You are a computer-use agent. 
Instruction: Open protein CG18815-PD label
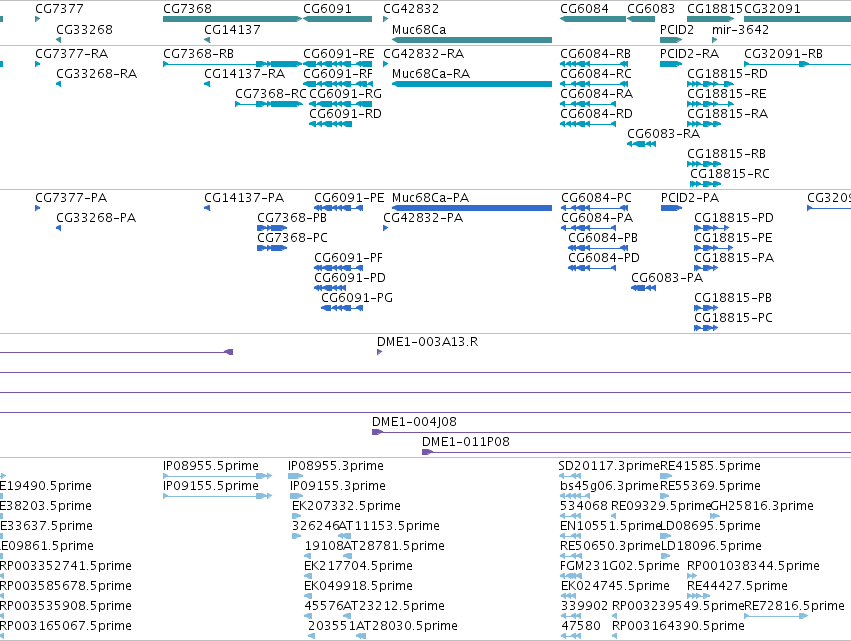tap(734, 218)
